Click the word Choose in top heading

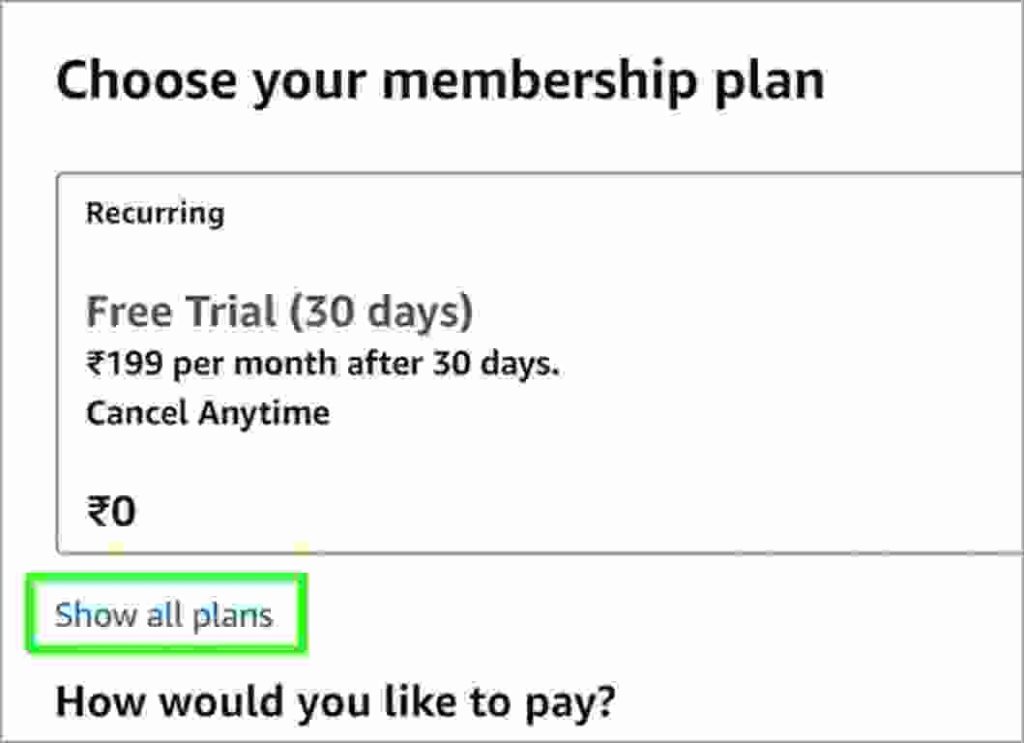146,81
